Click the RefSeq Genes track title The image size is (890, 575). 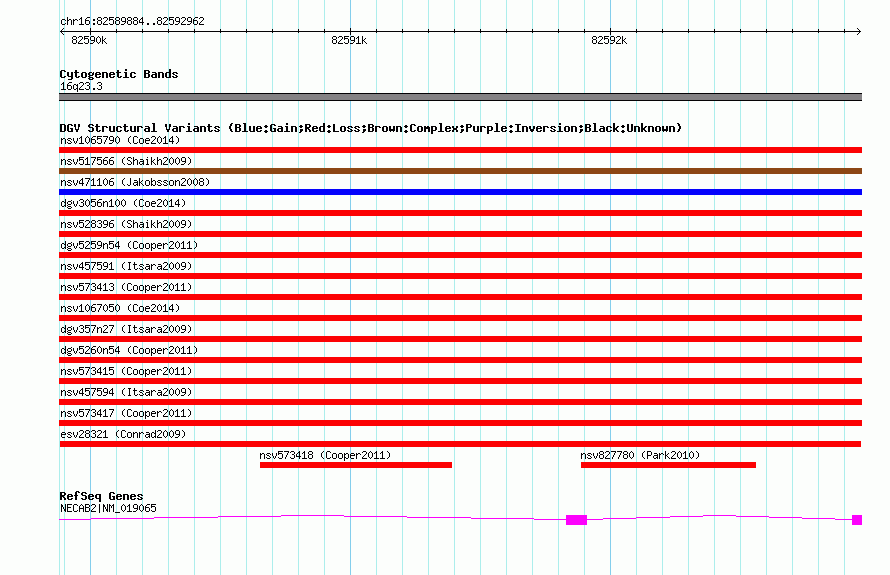[x=101, y=496]
